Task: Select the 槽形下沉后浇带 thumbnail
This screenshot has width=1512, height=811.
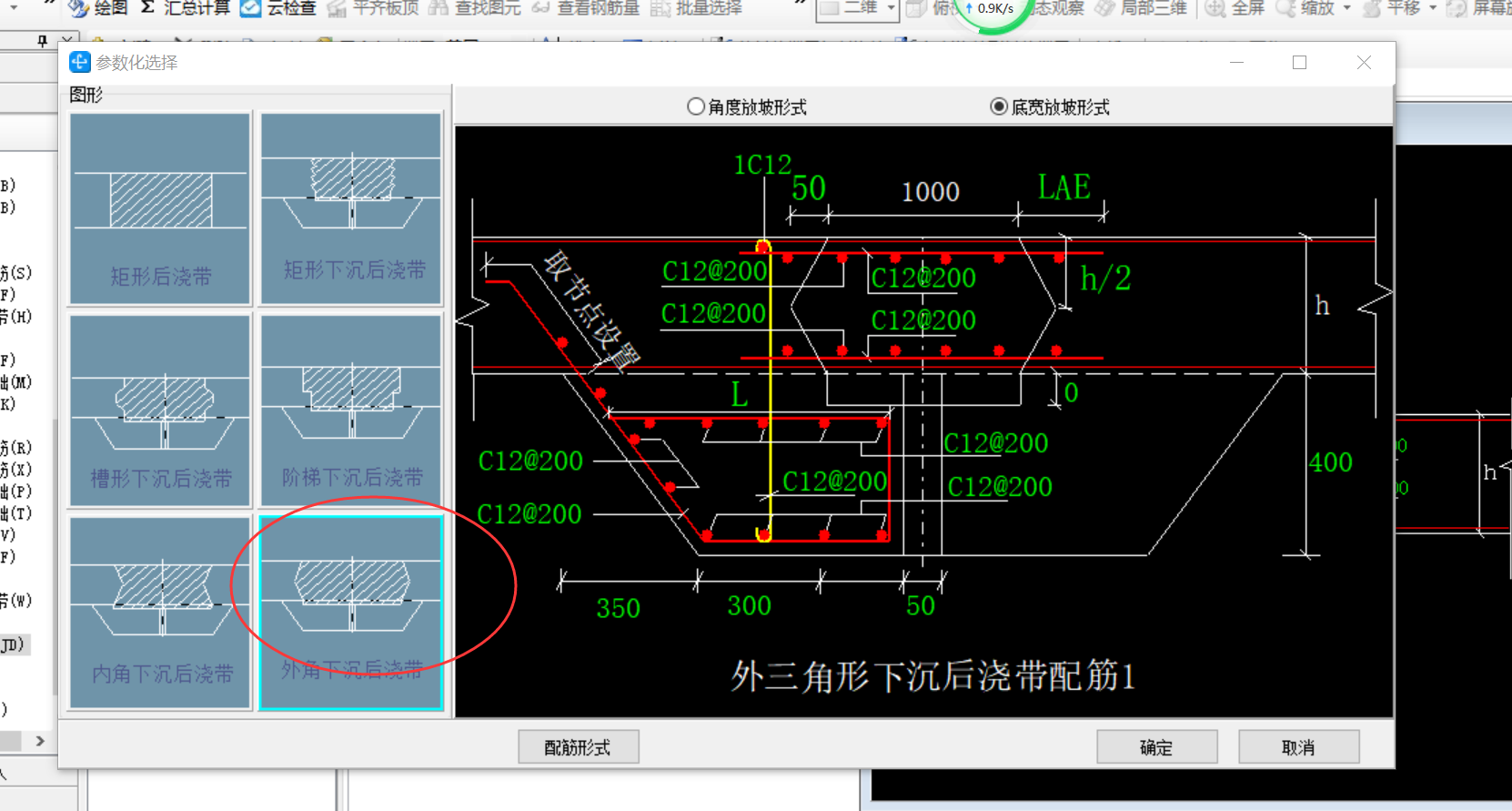Action: 160,411
